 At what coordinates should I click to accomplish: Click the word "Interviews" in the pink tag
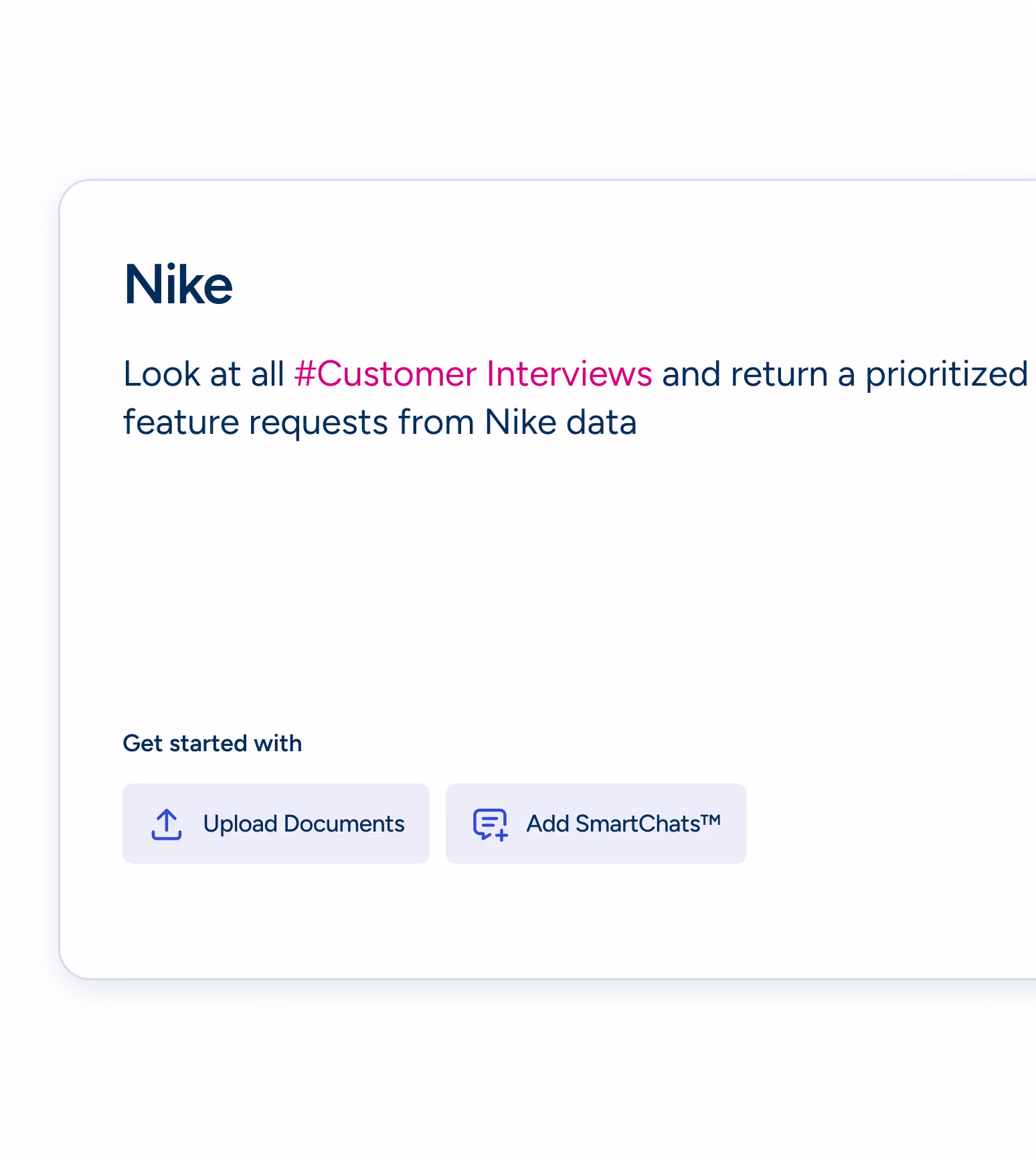569,374
